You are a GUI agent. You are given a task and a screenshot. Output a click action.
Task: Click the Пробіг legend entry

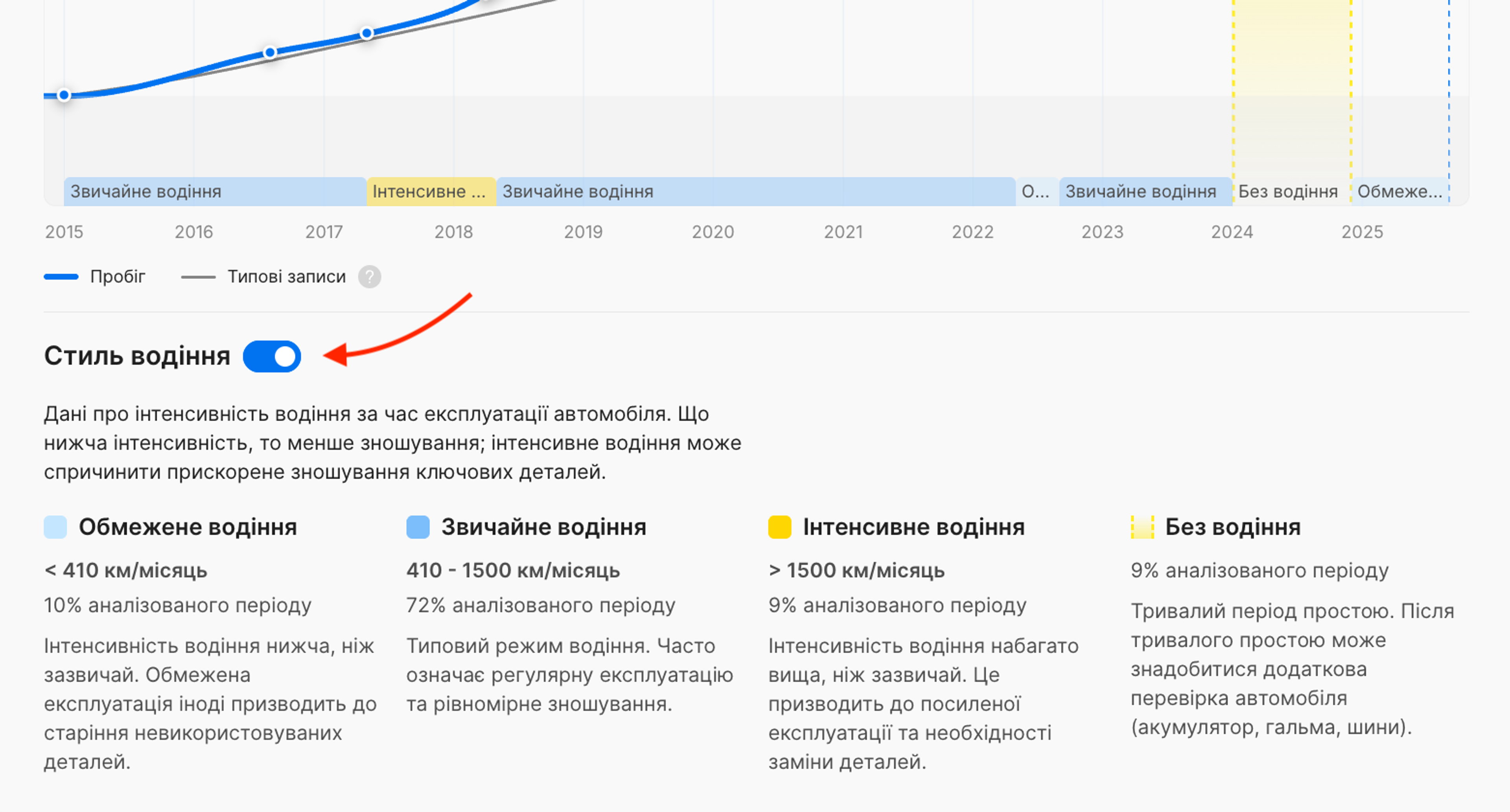point(94,277)
